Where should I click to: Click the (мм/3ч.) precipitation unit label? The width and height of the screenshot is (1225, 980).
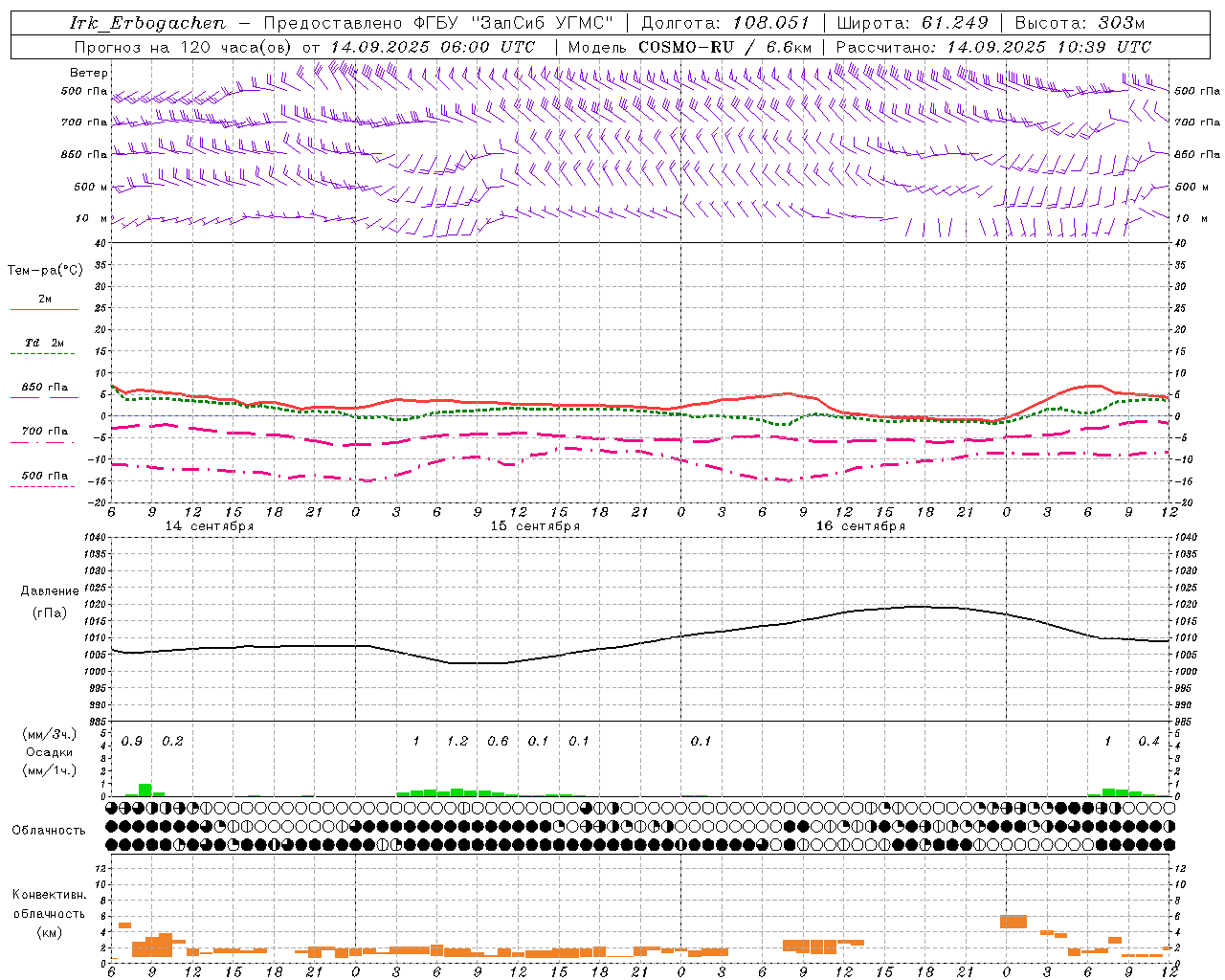click(49, 734)
